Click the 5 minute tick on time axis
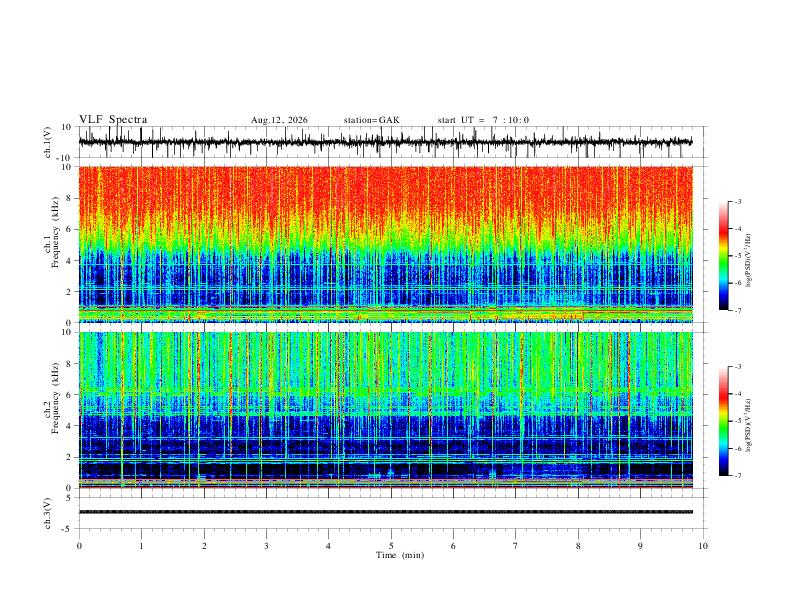 391,546
